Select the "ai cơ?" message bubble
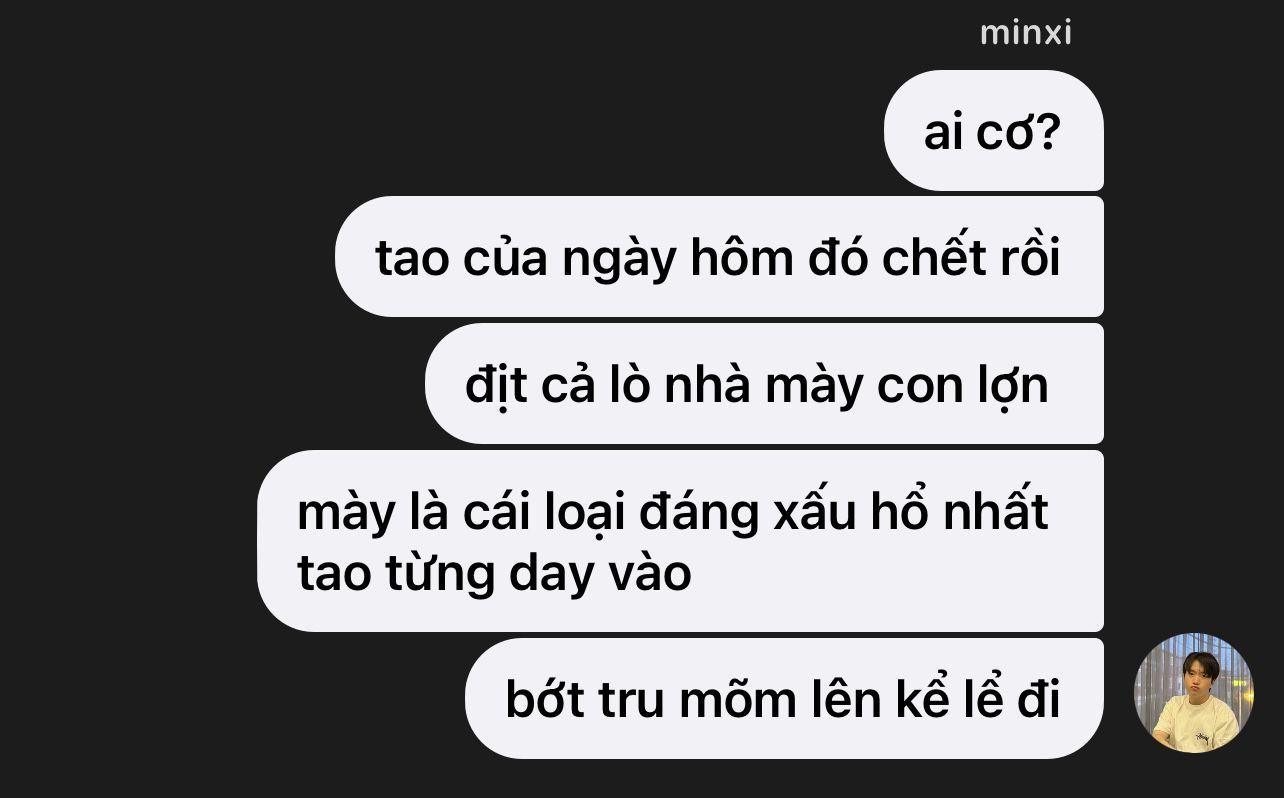This screenshot has height=798, width=1284. [993, 130]
